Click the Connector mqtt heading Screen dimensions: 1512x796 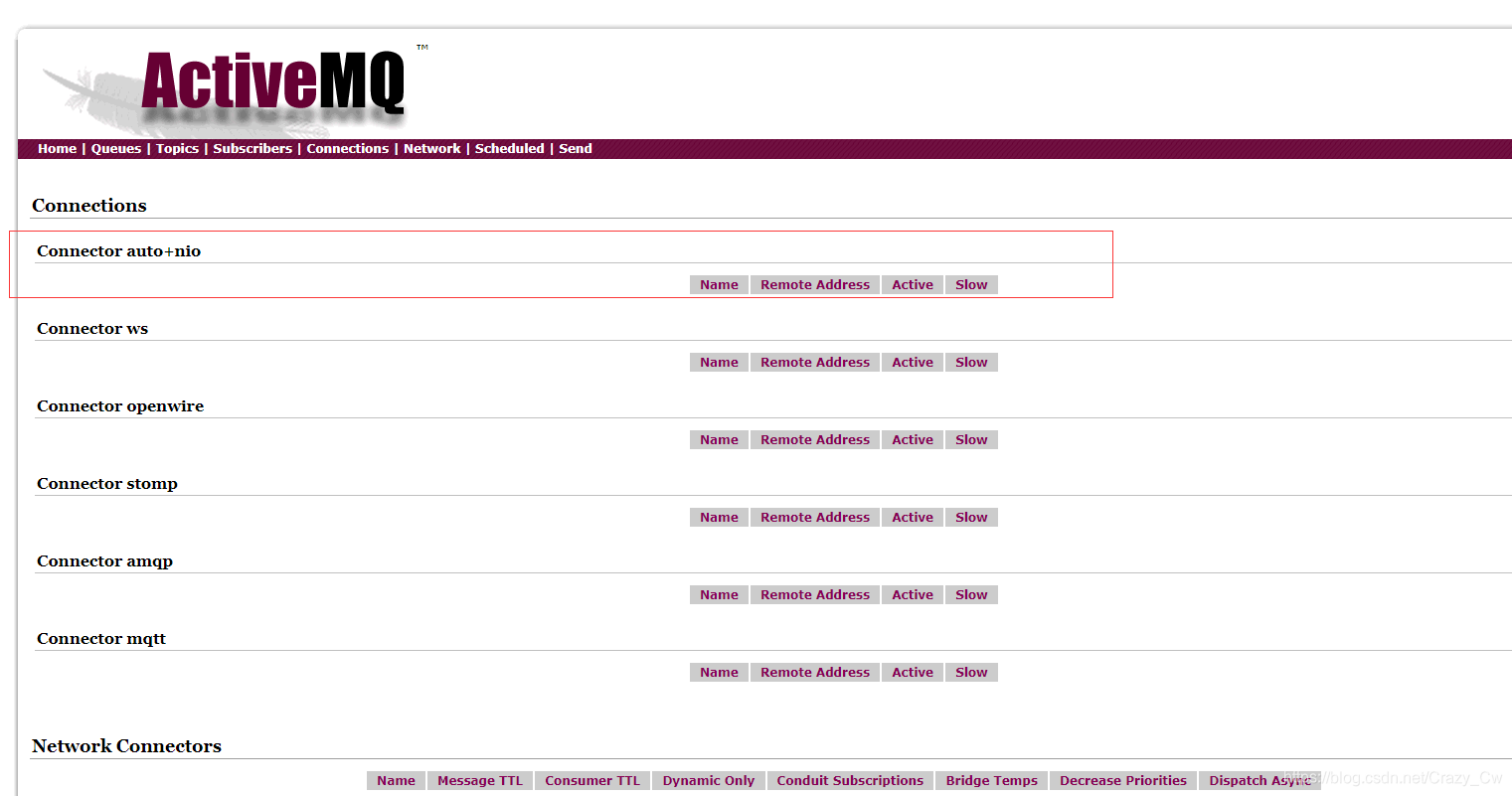[x=101, y=639]
